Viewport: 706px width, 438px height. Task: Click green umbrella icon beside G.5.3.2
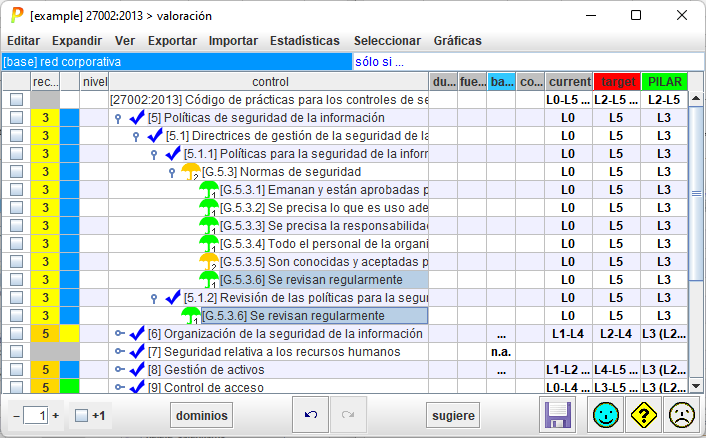208,208
